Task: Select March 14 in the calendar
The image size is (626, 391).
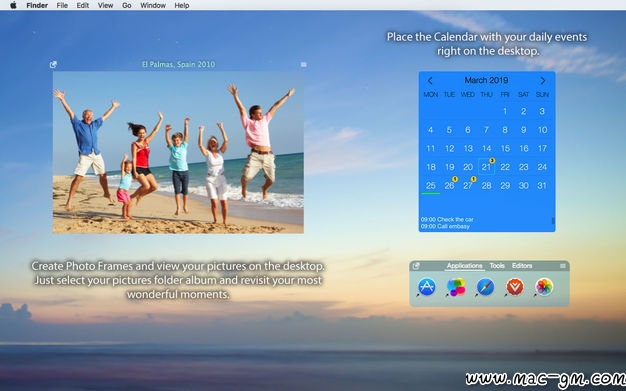Action: pos(486,148)
